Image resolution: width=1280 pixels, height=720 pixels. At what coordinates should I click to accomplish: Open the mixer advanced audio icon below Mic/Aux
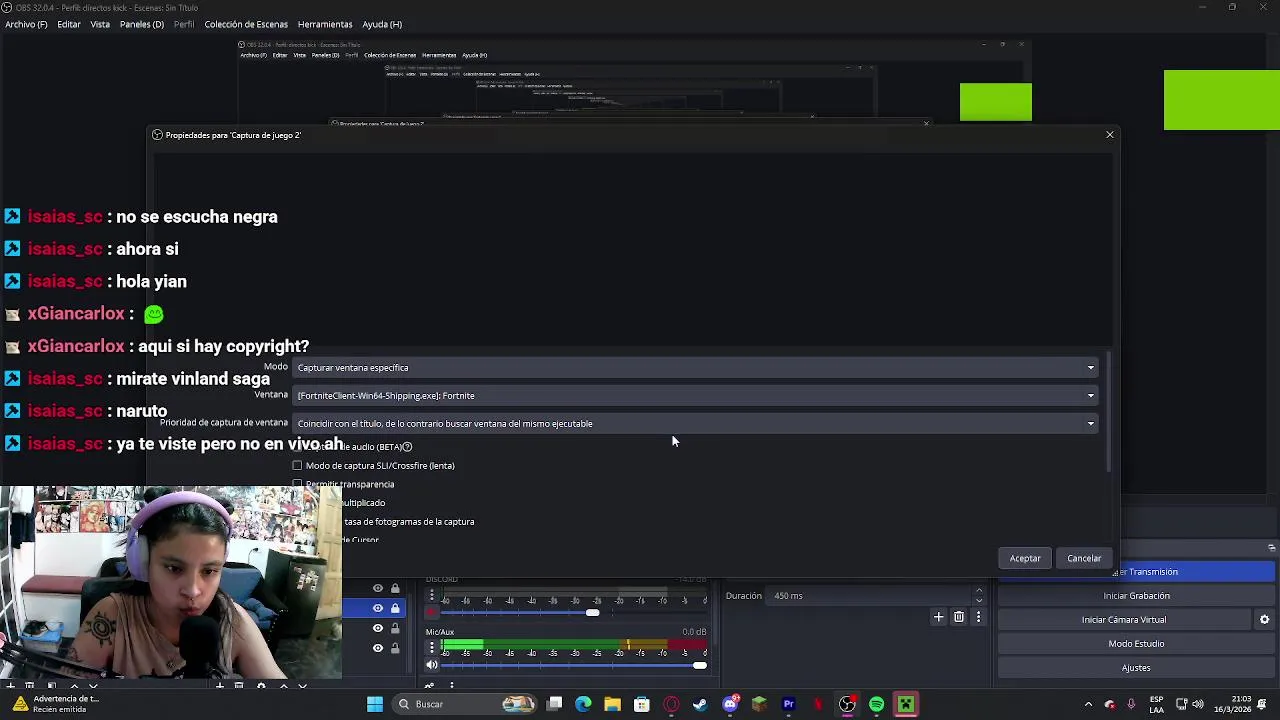(430, 686)
